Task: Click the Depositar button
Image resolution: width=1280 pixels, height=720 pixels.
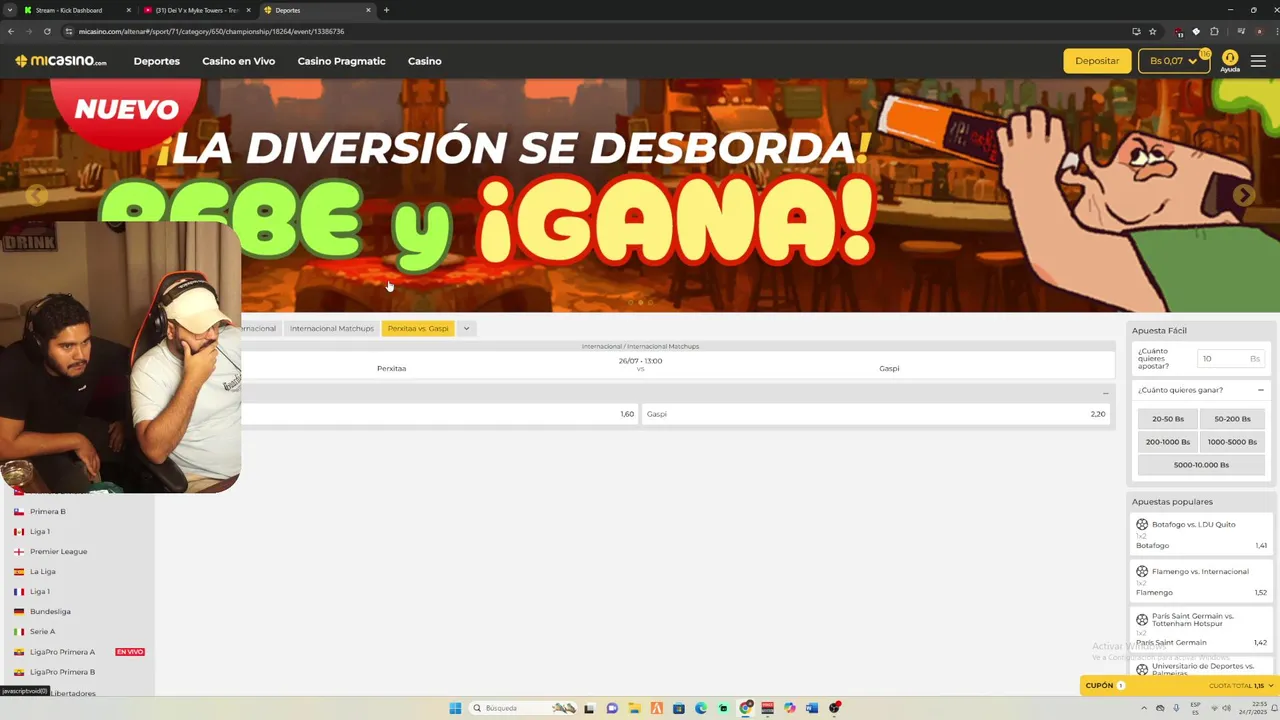Action: point(1097,61)
